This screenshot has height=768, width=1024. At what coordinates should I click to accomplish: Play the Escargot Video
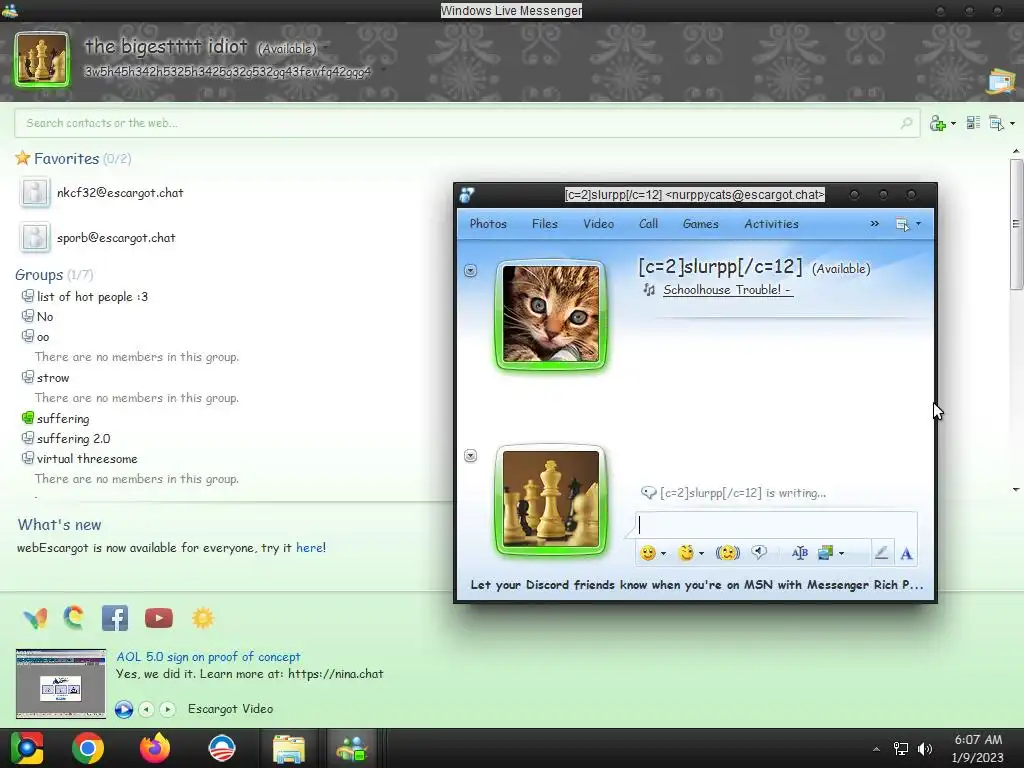coord(124,709)
